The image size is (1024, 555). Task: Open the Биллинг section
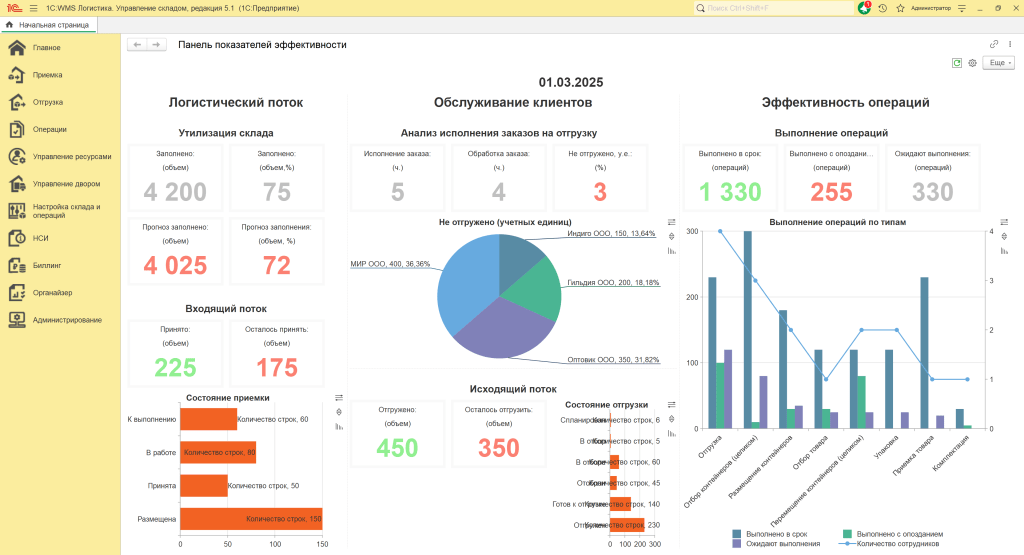(x=46, y=266)
